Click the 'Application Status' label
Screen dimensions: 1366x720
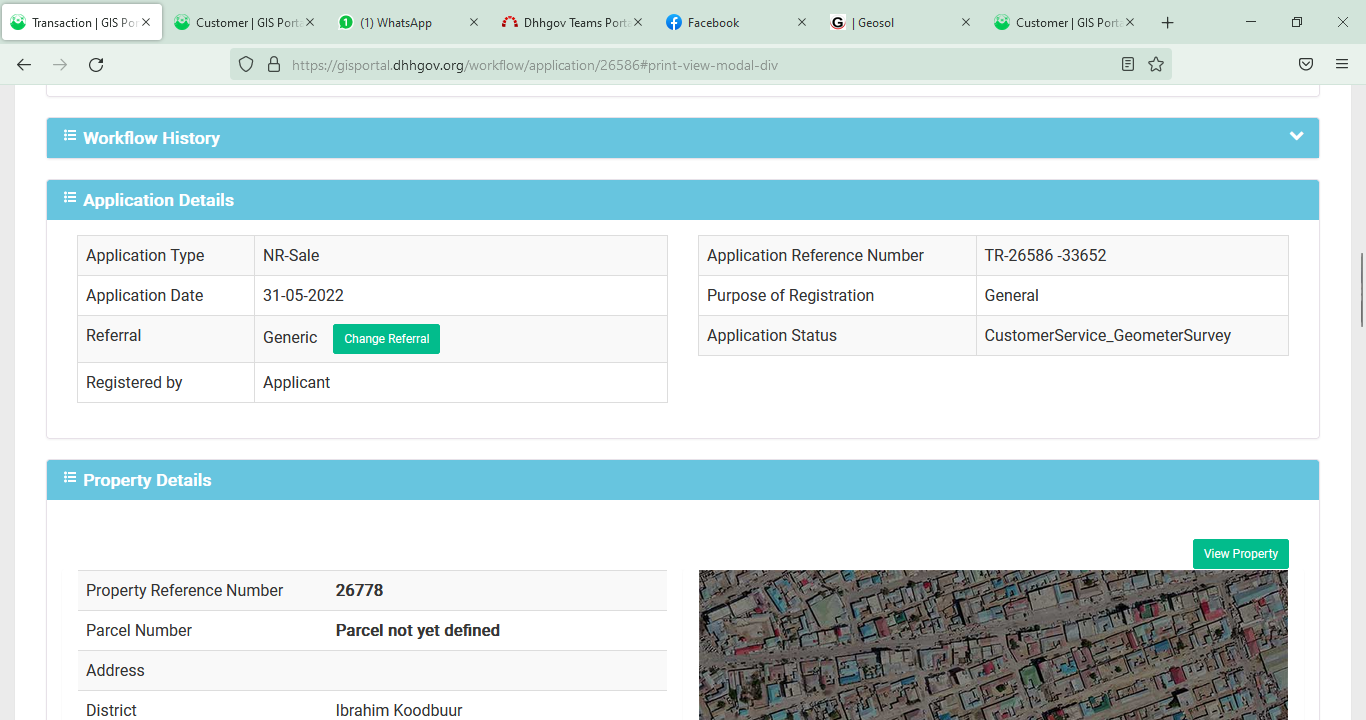point(771,335)
